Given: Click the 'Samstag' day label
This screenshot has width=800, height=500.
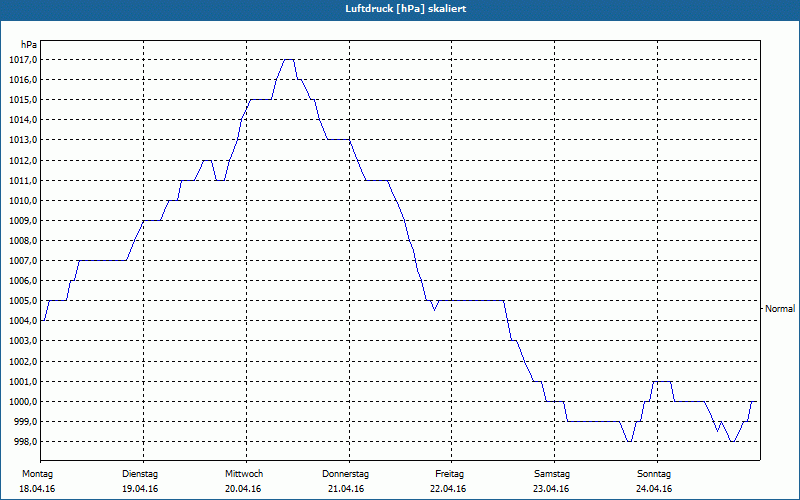Looking at the screenshot, I should pos(552,474).
